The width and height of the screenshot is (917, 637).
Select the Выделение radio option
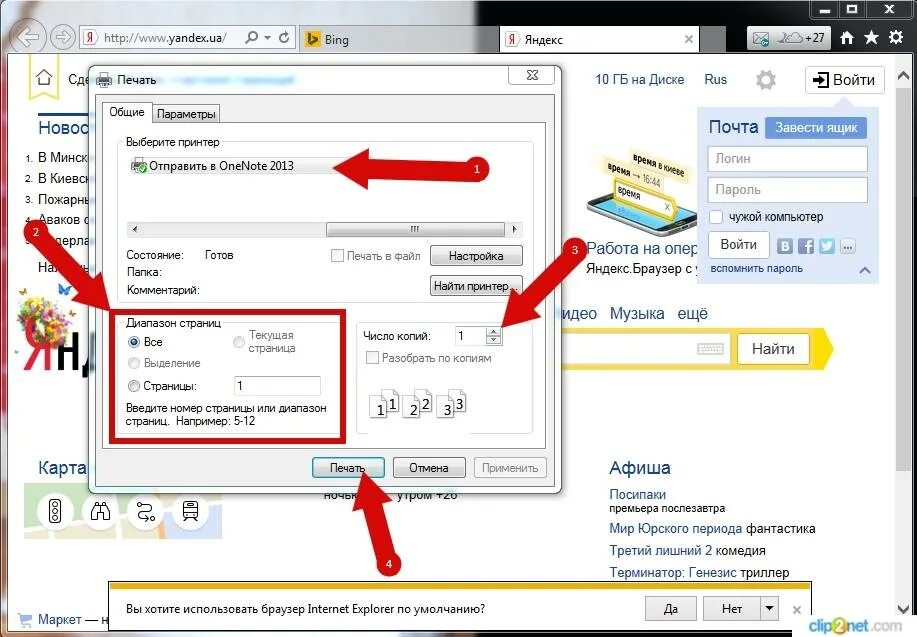coord(134,363)
